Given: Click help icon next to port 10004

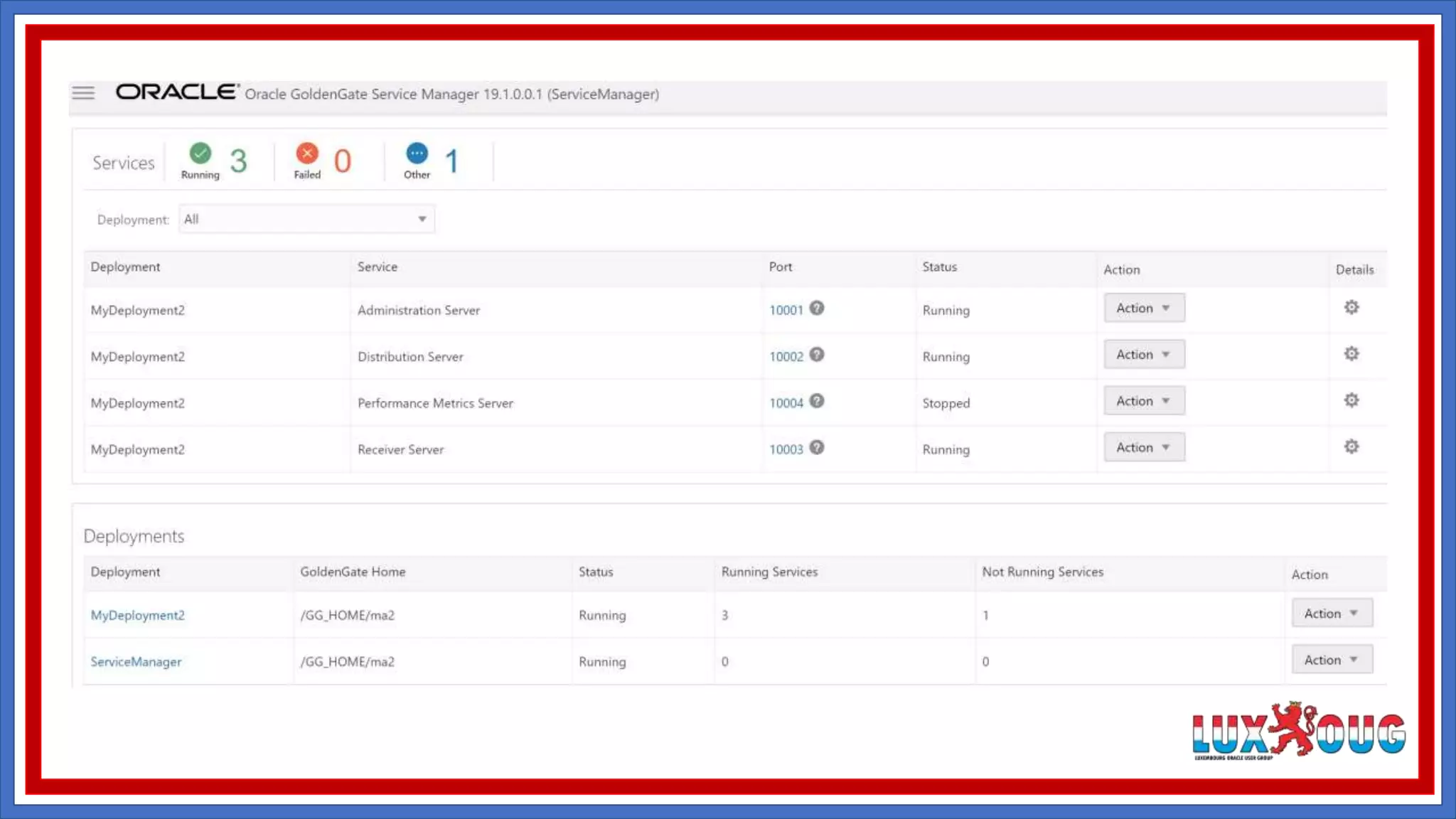Looking at the screenshot, I should [817, 401].
